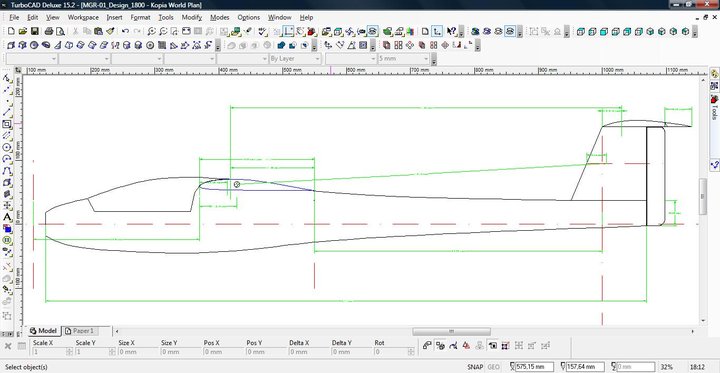The image size is (720, 373).
Task: Save the drawing with the floppy disk icon
Action: coord(34,31)
